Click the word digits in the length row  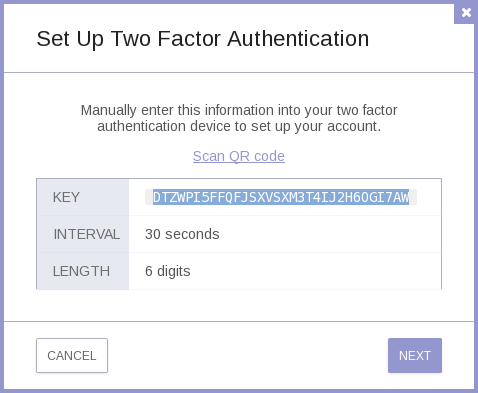click(x=174, y=271)
